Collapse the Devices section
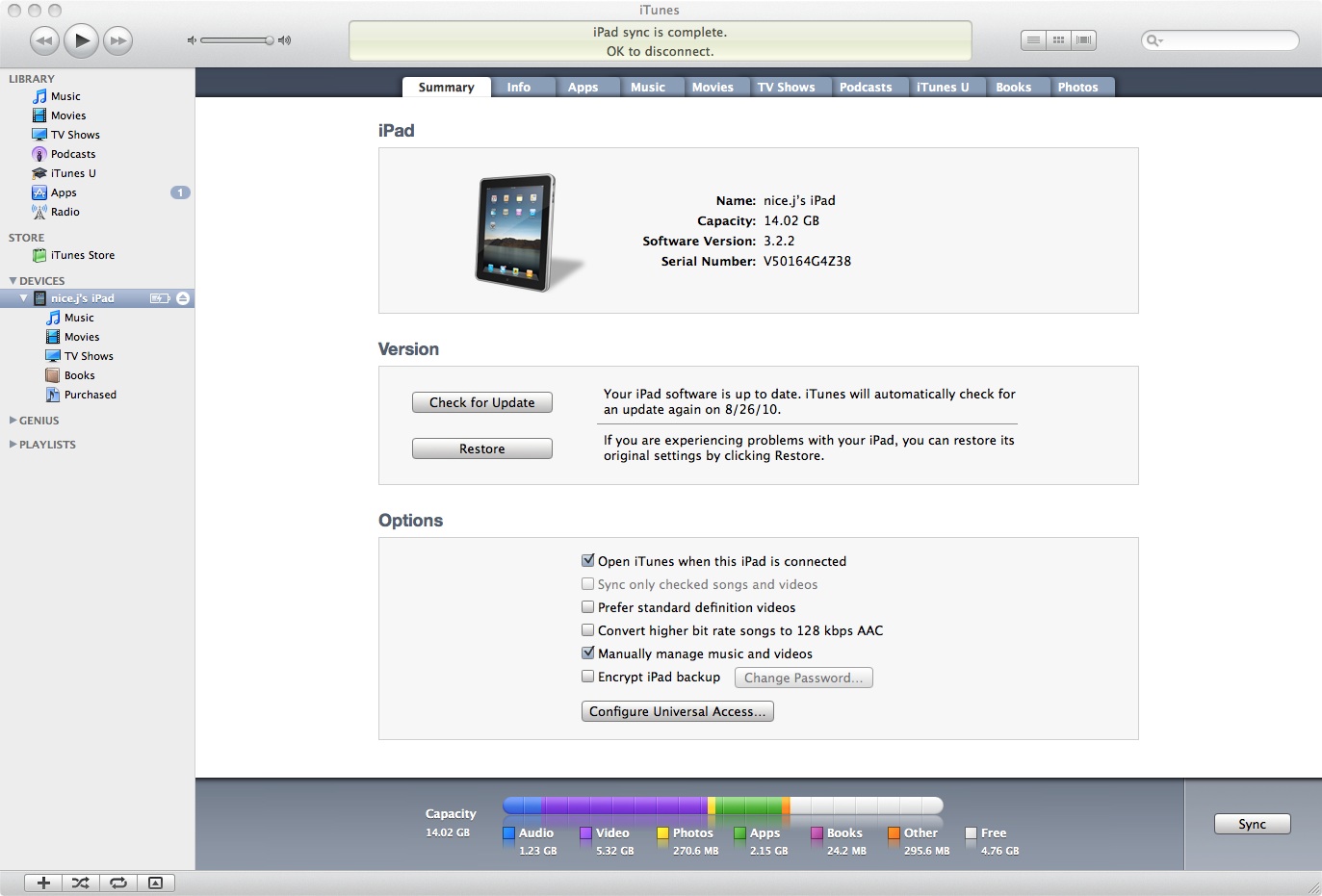The width and height of the screenshot is (1322, 896). [x=13, y=281]
